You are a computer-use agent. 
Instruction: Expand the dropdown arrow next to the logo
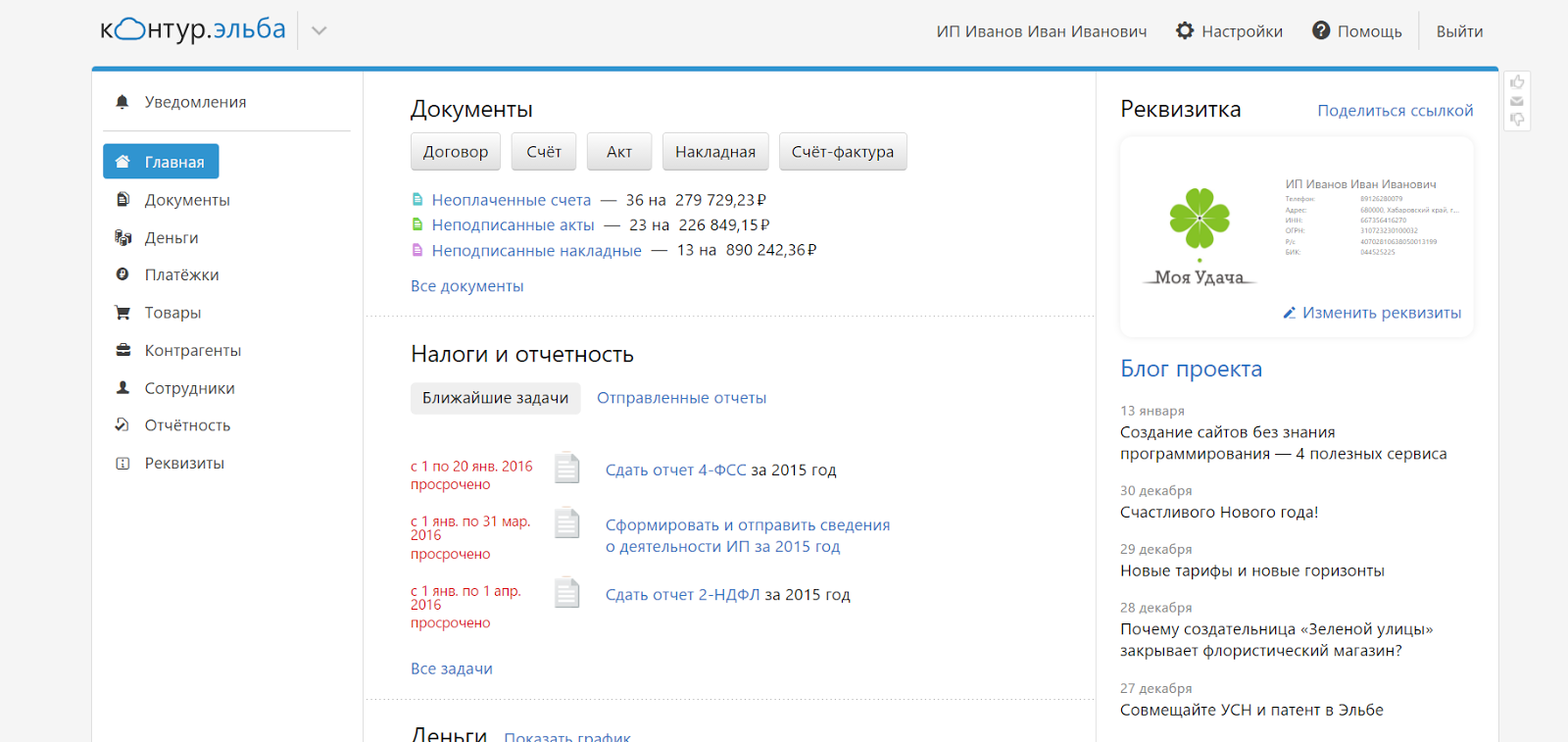click(318, 30)
